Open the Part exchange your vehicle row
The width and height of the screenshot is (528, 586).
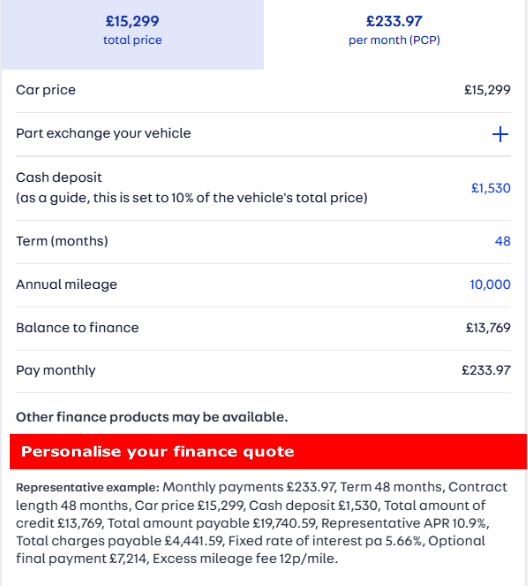click(263, 134)
